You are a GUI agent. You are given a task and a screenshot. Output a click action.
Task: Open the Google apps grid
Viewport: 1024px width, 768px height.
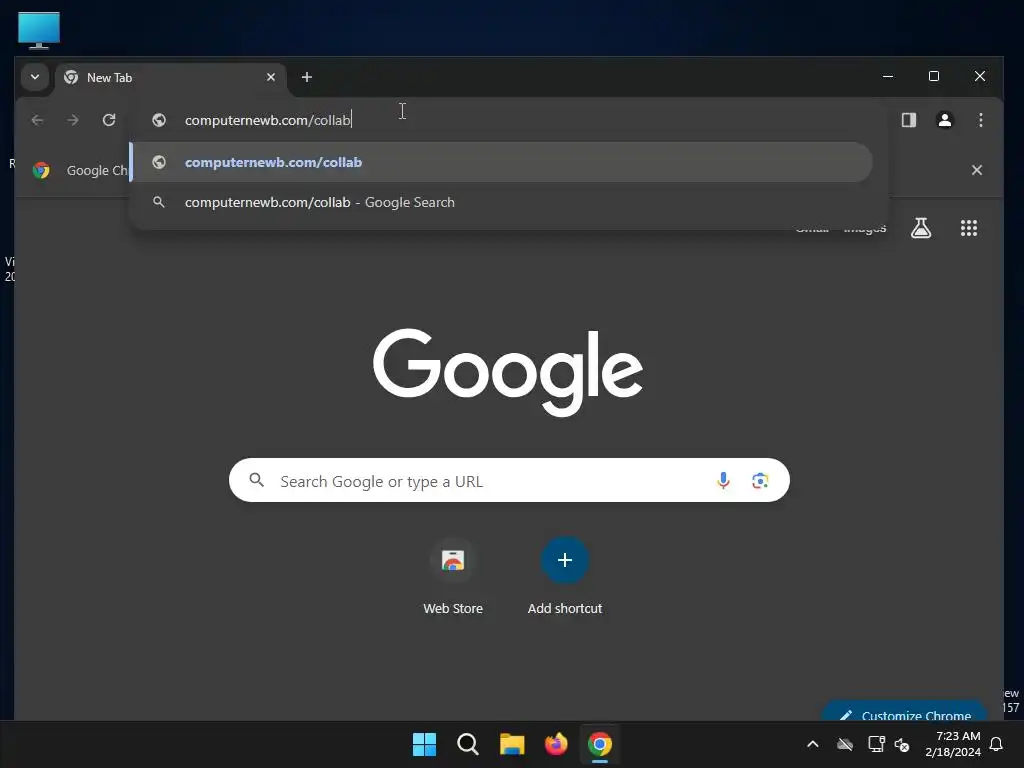(968, 228)
